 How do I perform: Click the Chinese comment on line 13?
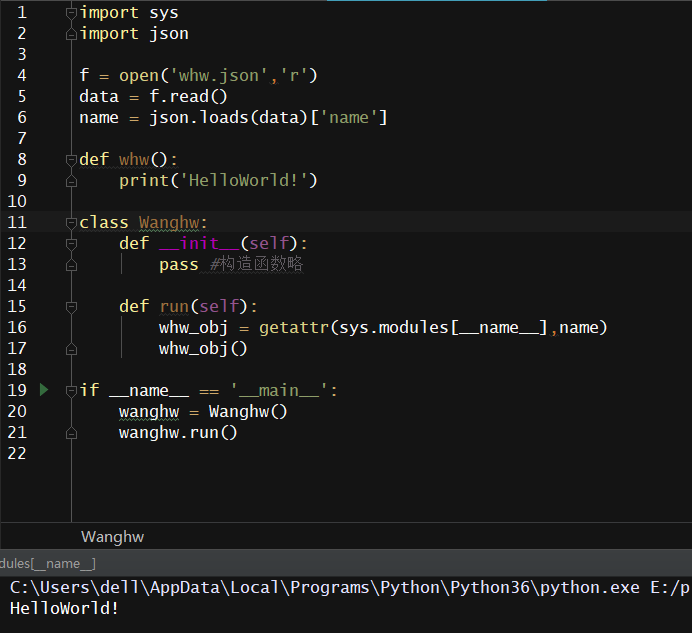coord(257,264)
